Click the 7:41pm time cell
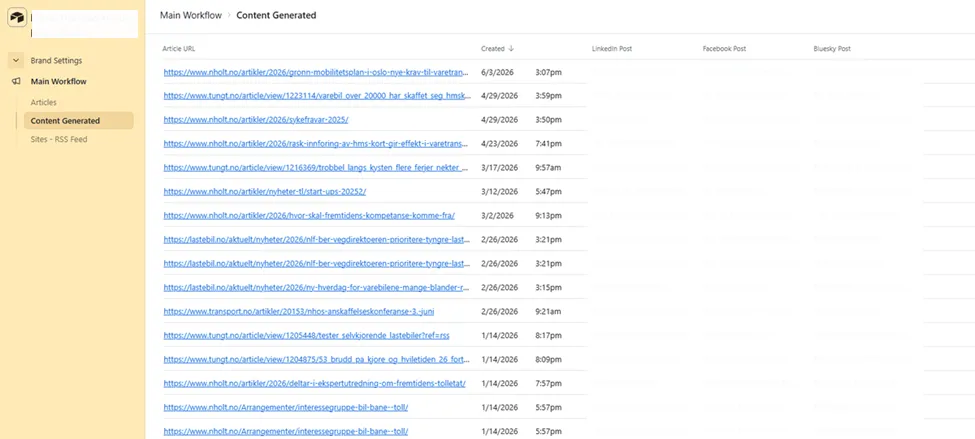This screenshot has height=439, width=975. (x=548, y=144)
